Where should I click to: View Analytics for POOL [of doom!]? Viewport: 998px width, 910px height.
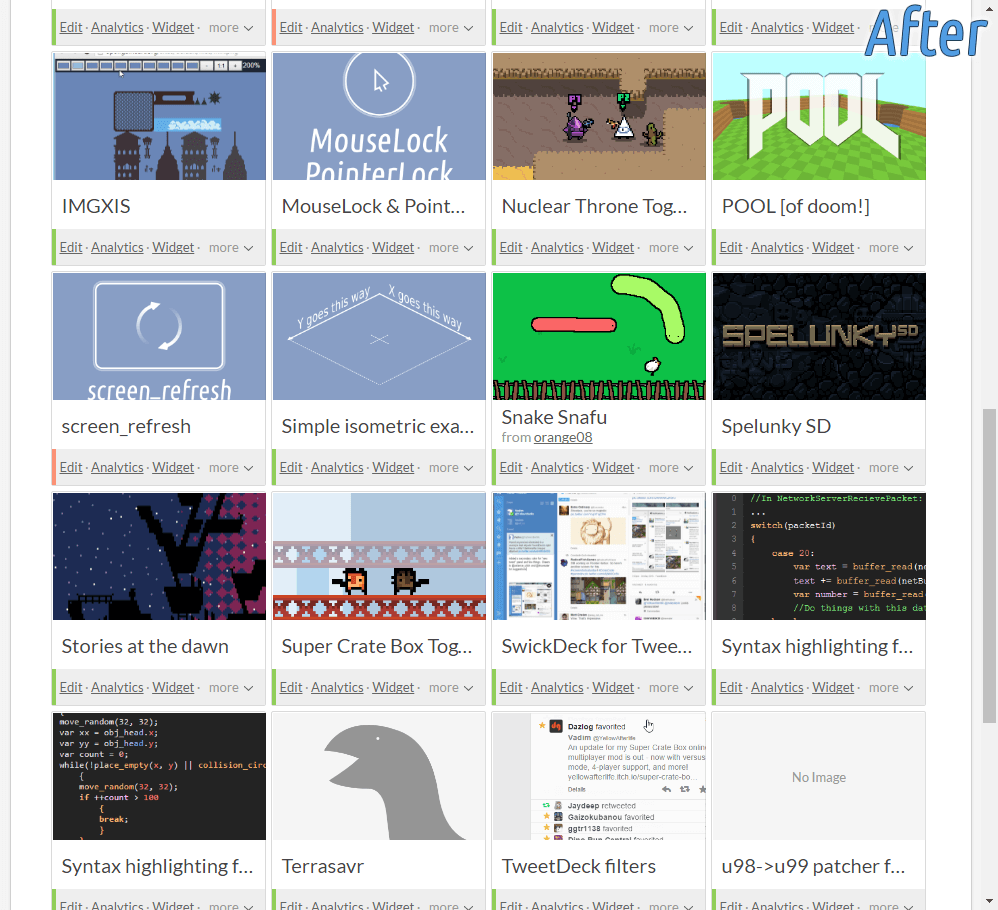pyautogui.click(x=777, y=247)
